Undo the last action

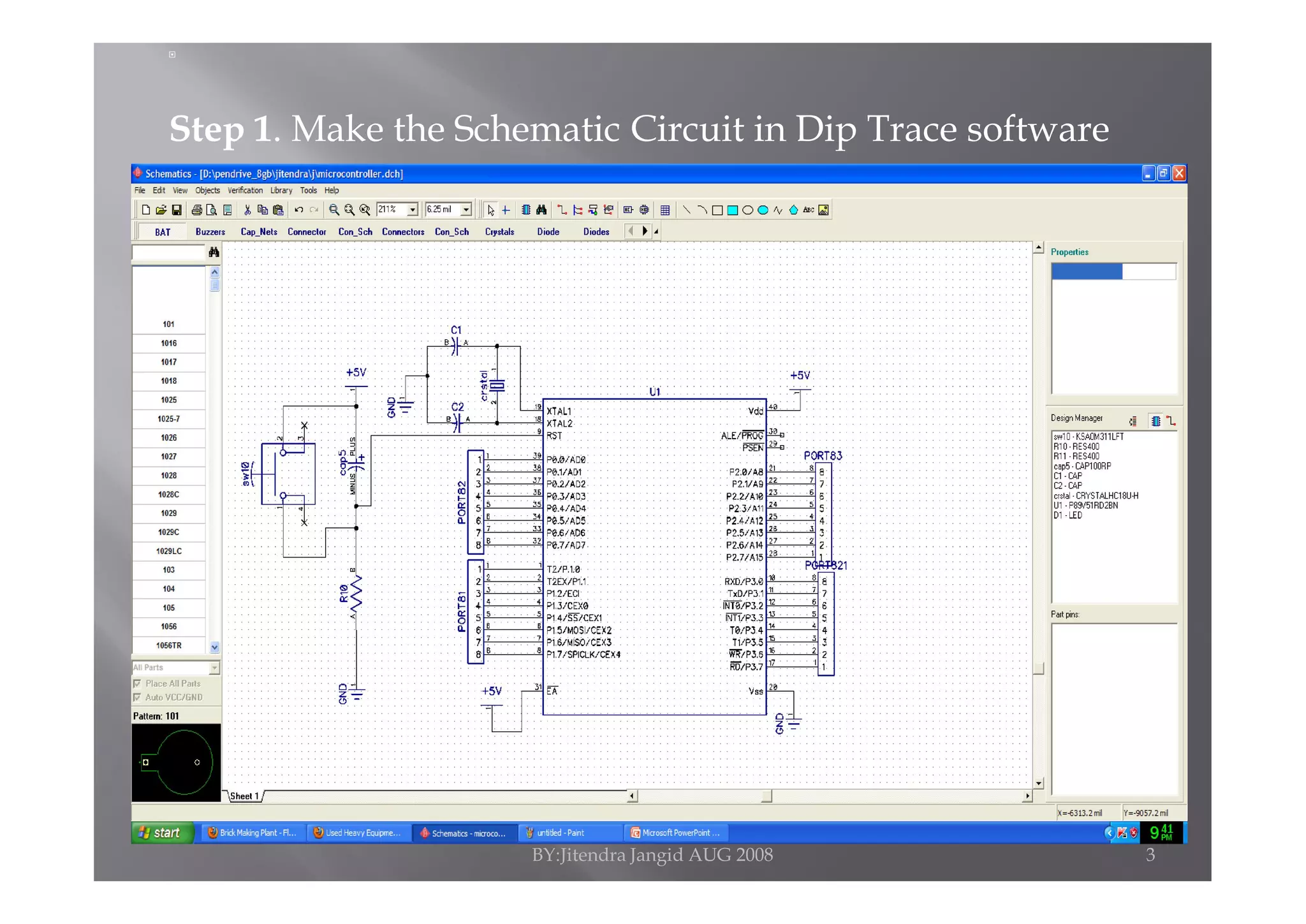pos(298,210)
